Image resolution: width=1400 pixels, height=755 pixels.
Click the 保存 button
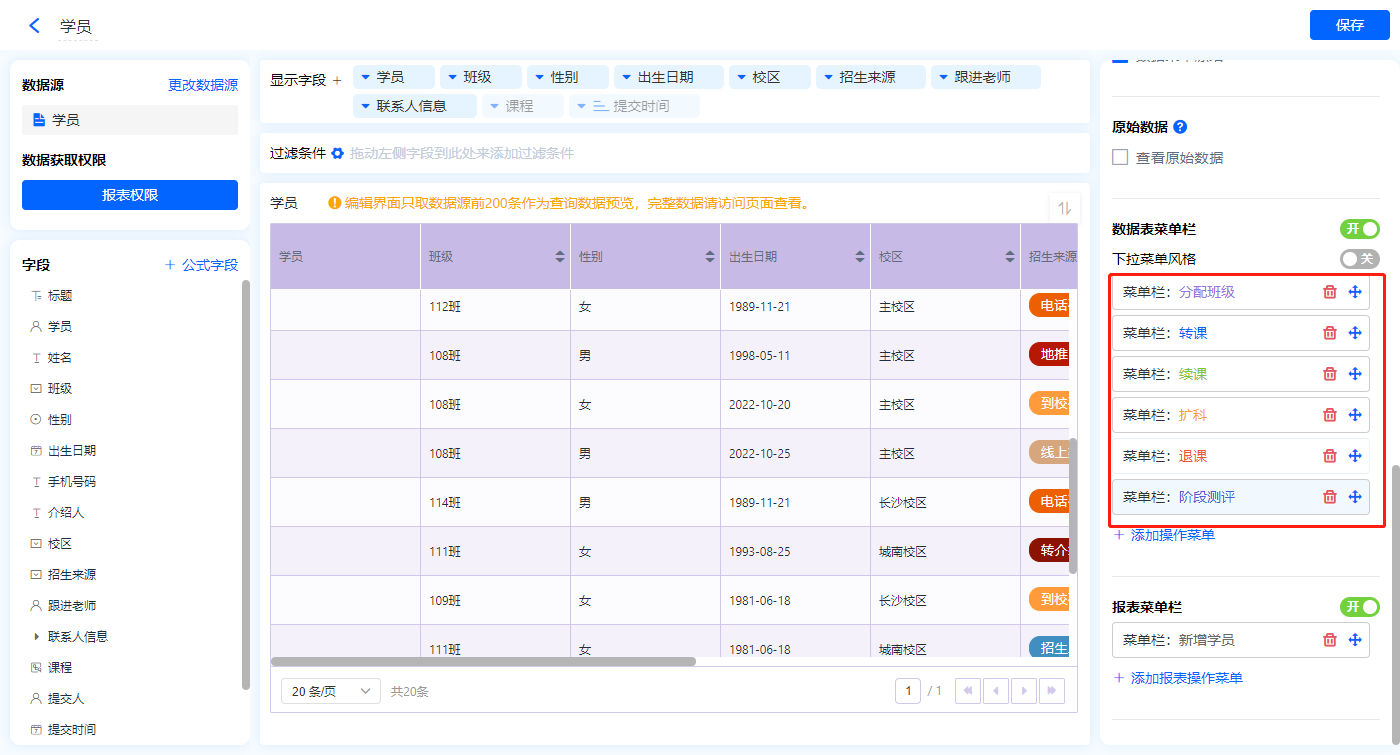1349,25
